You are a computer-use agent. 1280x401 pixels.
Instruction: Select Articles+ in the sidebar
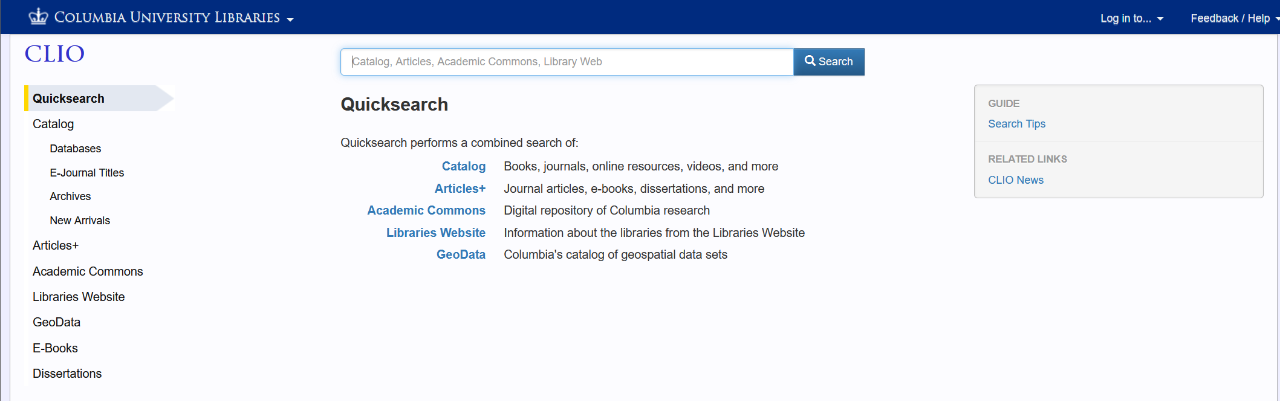tap(55, 245)
